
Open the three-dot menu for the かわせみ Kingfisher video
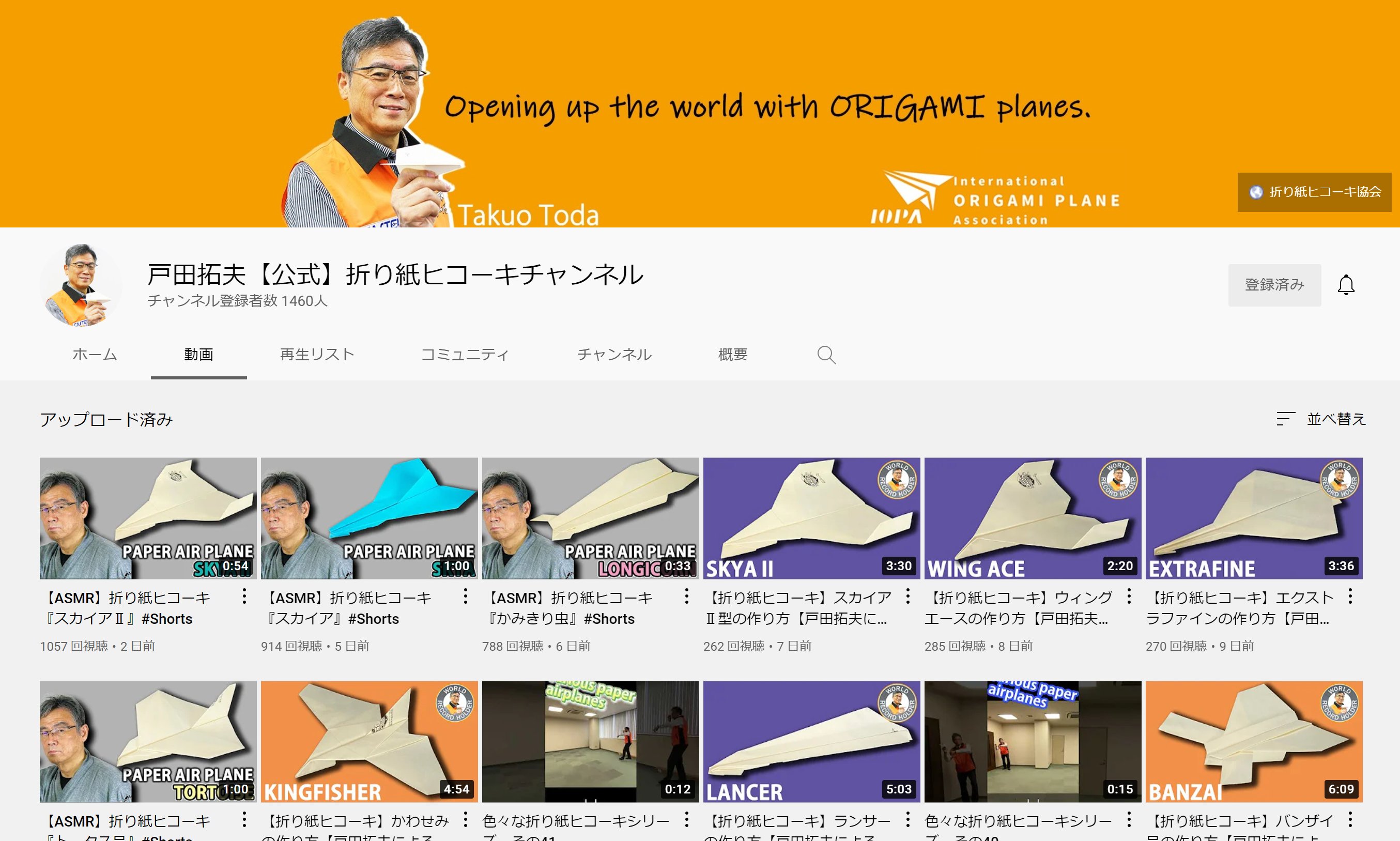point(465,819)
